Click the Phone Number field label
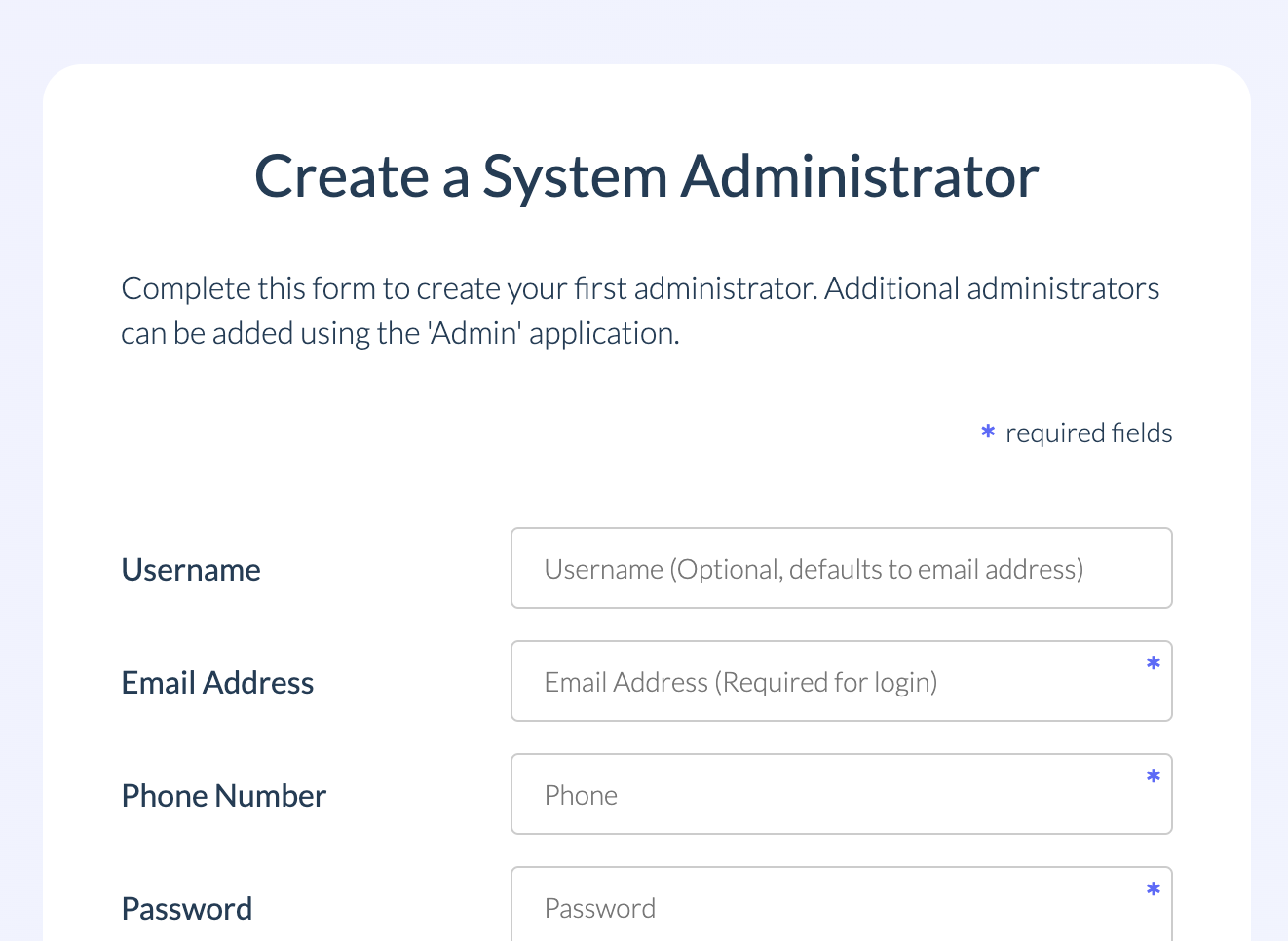The image size is (1288, 941). pyautogui.click(x=223, y=795)
